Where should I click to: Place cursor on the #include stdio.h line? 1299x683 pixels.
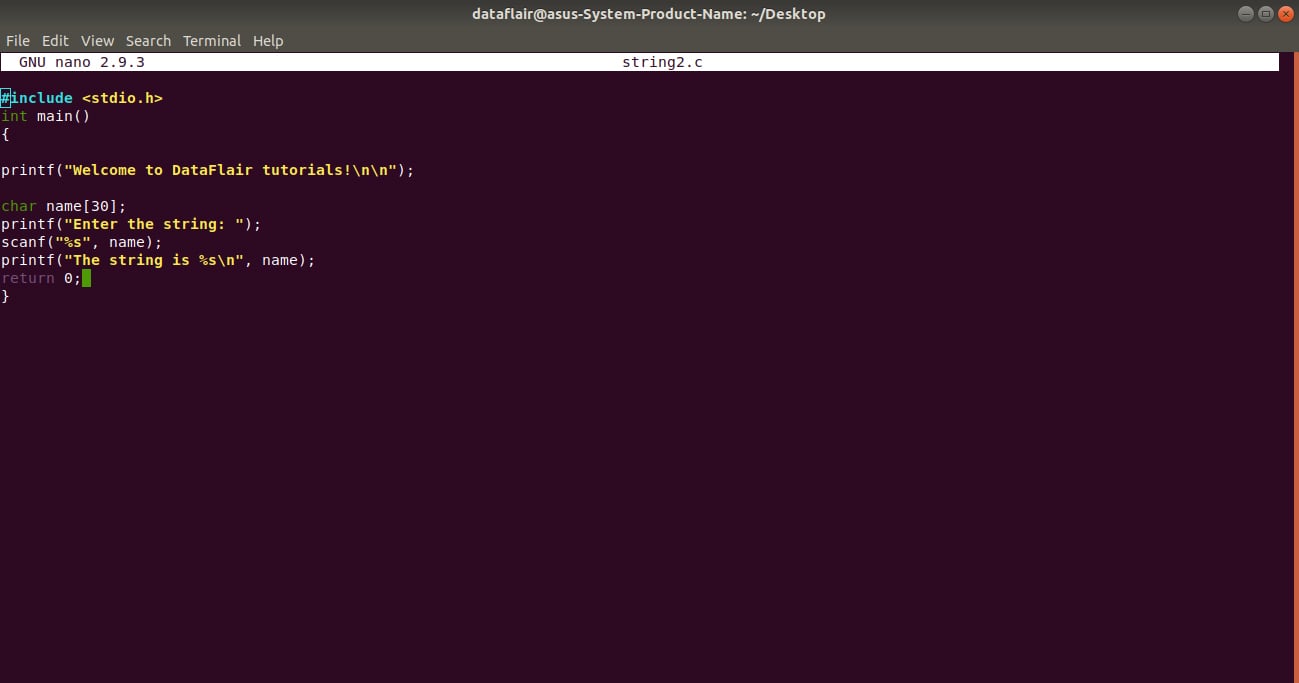coord(83,97)
